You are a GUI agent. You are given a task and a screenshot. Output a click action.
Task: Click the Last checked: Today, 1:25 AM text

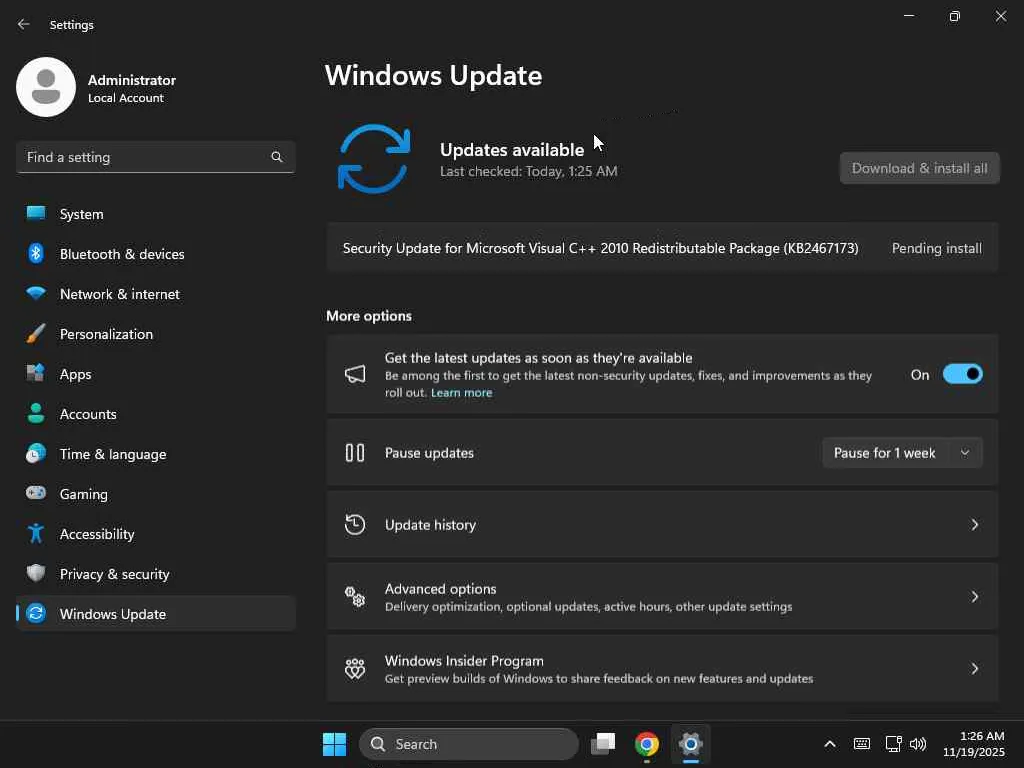tap(528, 171)
